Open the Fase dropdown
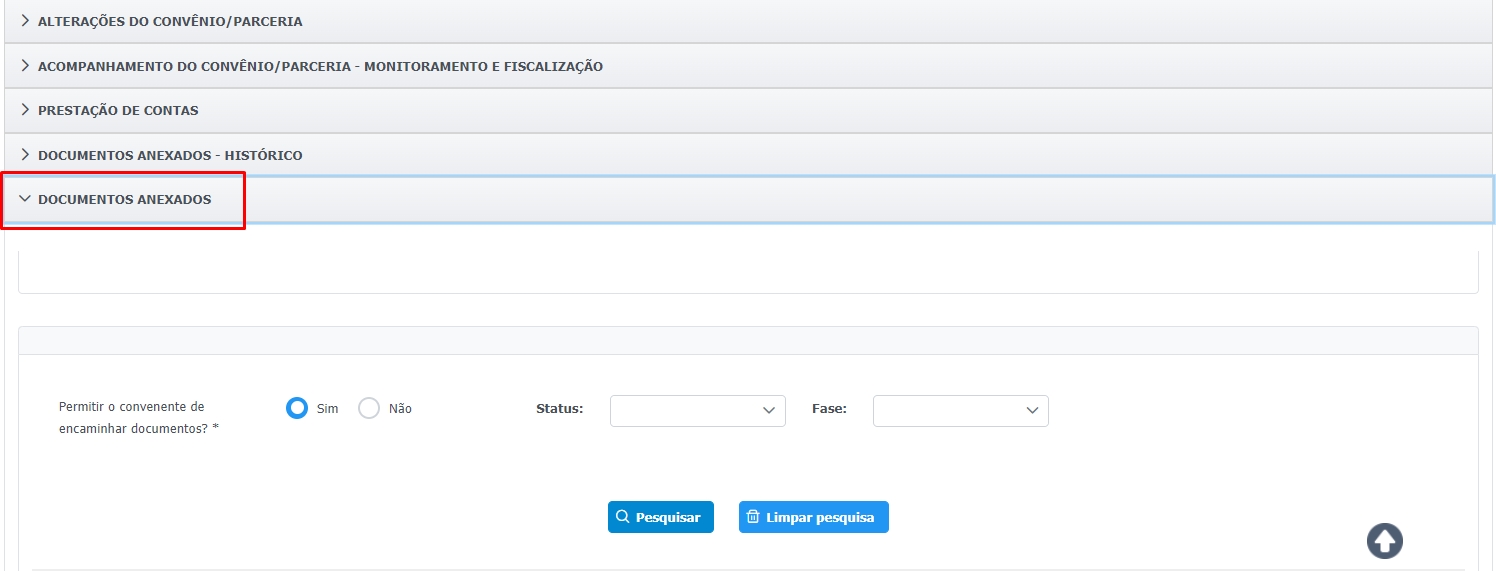 [960, 410]
